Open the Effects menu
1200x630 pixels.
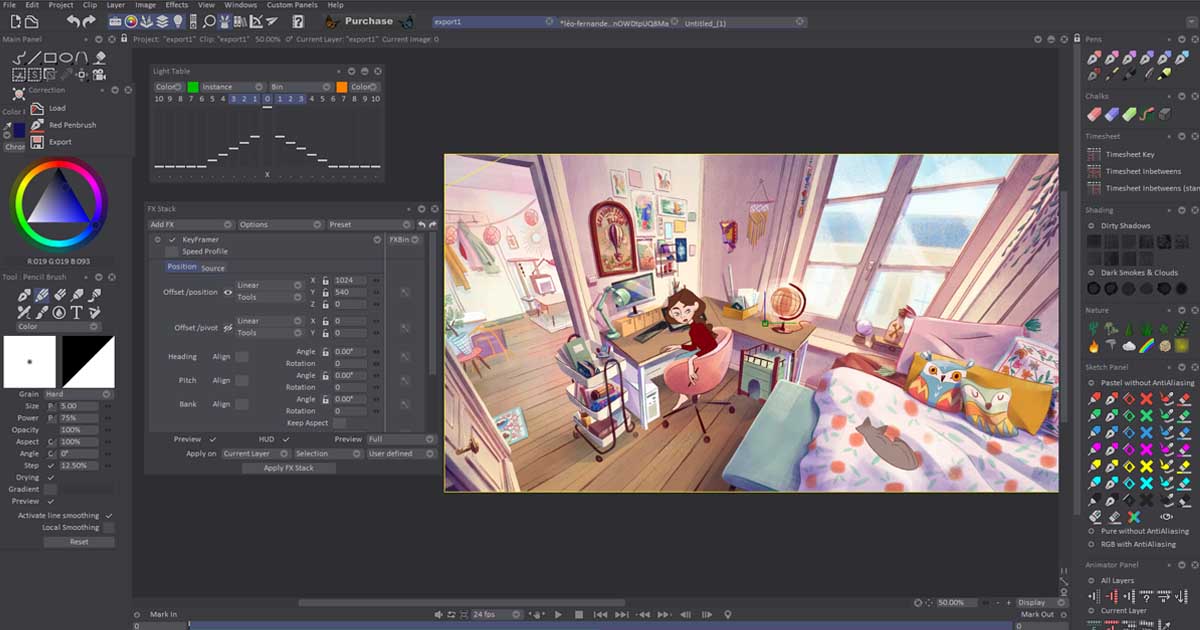click(x=176, y=5)
